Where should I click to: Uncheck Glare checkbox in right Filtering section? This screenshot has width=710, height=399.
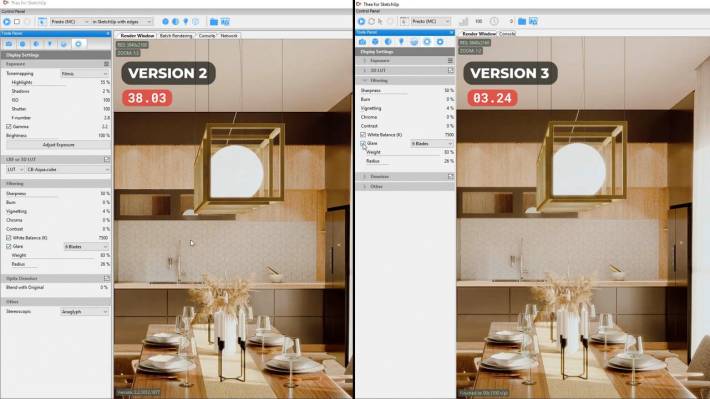pyautogui.click(x=363, y=144)
